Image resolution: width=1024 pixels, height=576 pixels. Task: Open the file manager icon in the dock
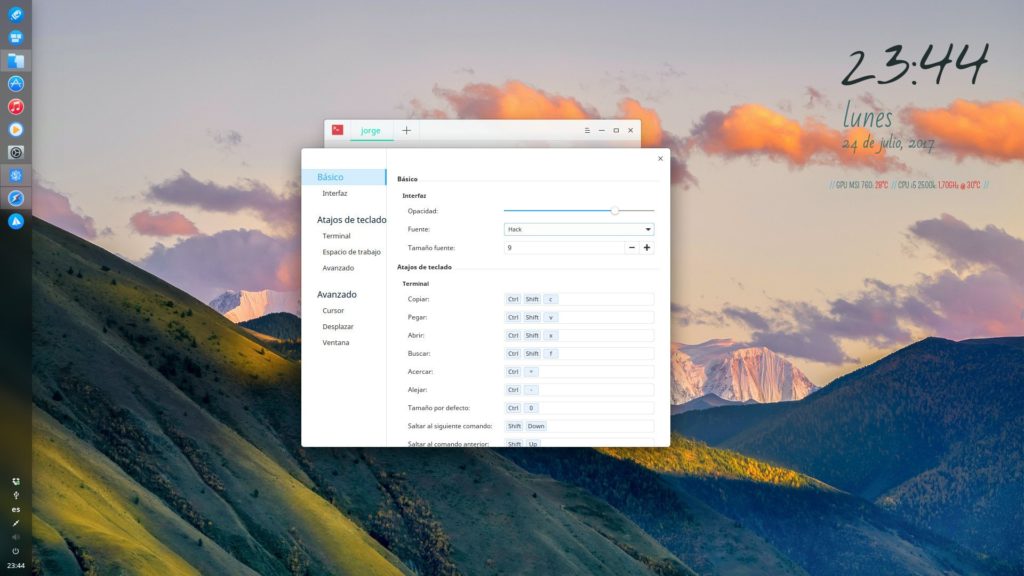pyautogui.click(x=16, y=61)
